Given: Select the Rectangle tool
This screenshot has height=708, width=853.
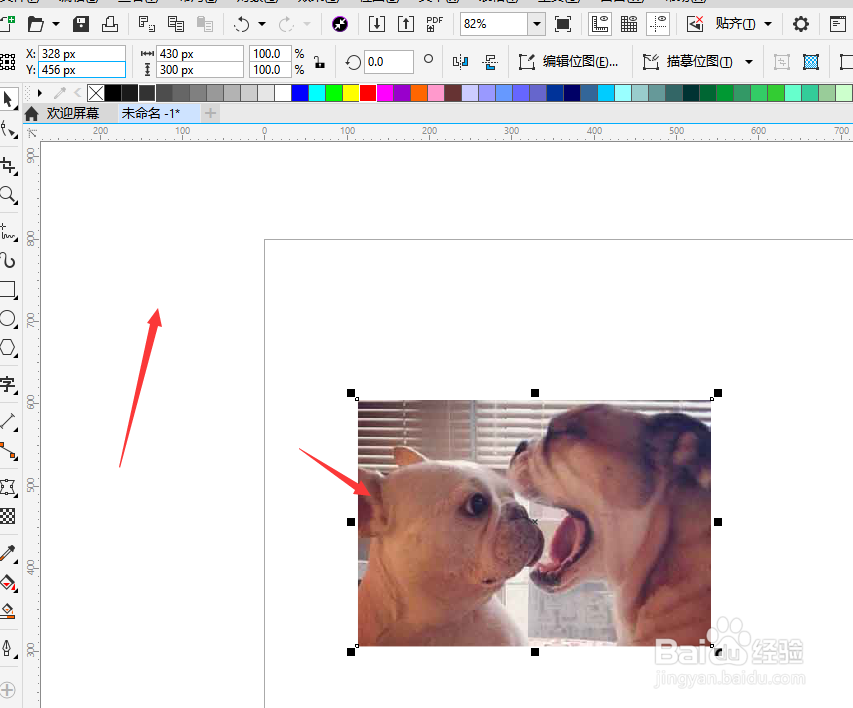Looking at the screenshot, I should (8, 290).
